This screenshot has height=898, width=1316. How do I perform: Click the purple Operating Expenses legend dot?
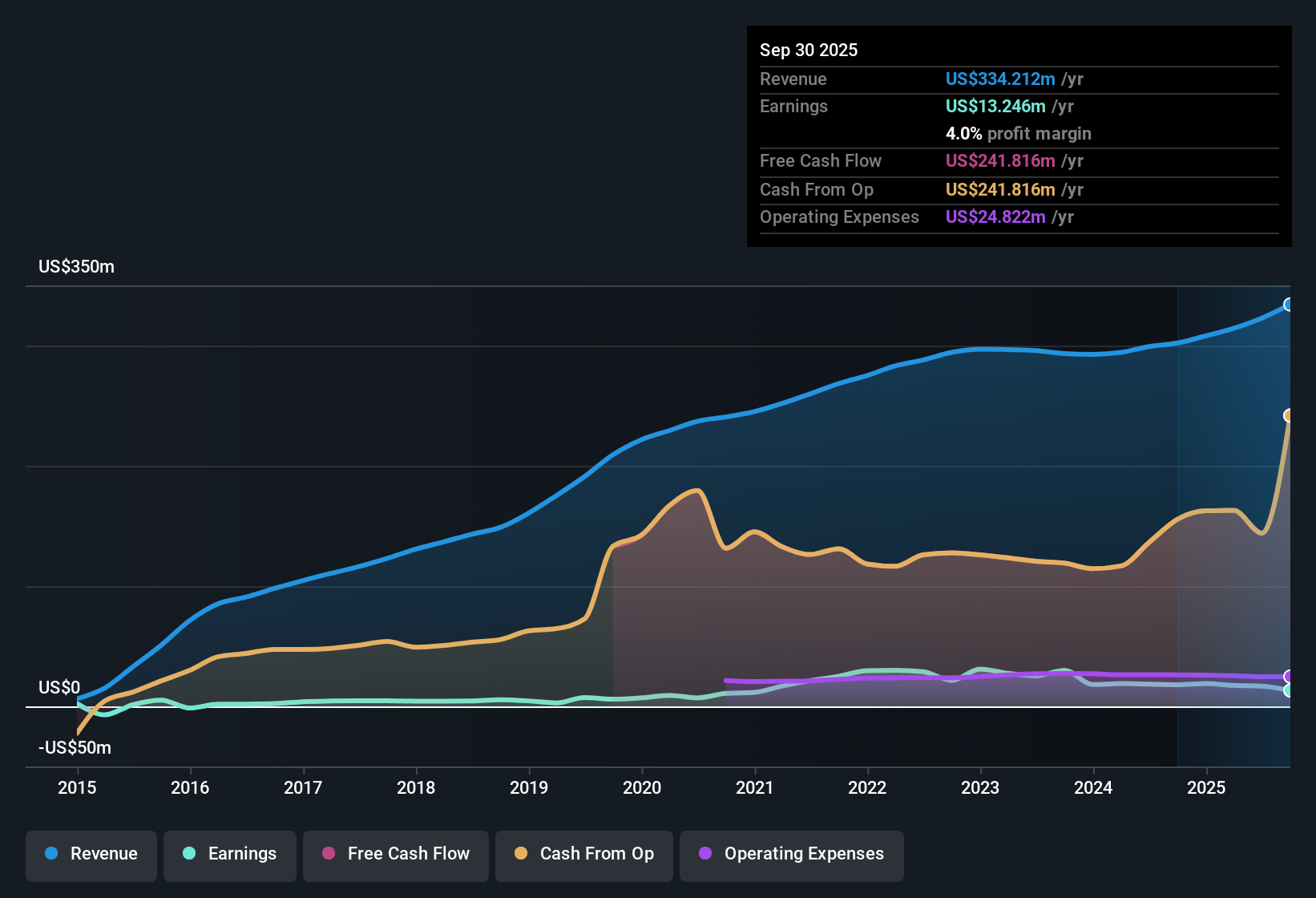[x=705, y=853]
